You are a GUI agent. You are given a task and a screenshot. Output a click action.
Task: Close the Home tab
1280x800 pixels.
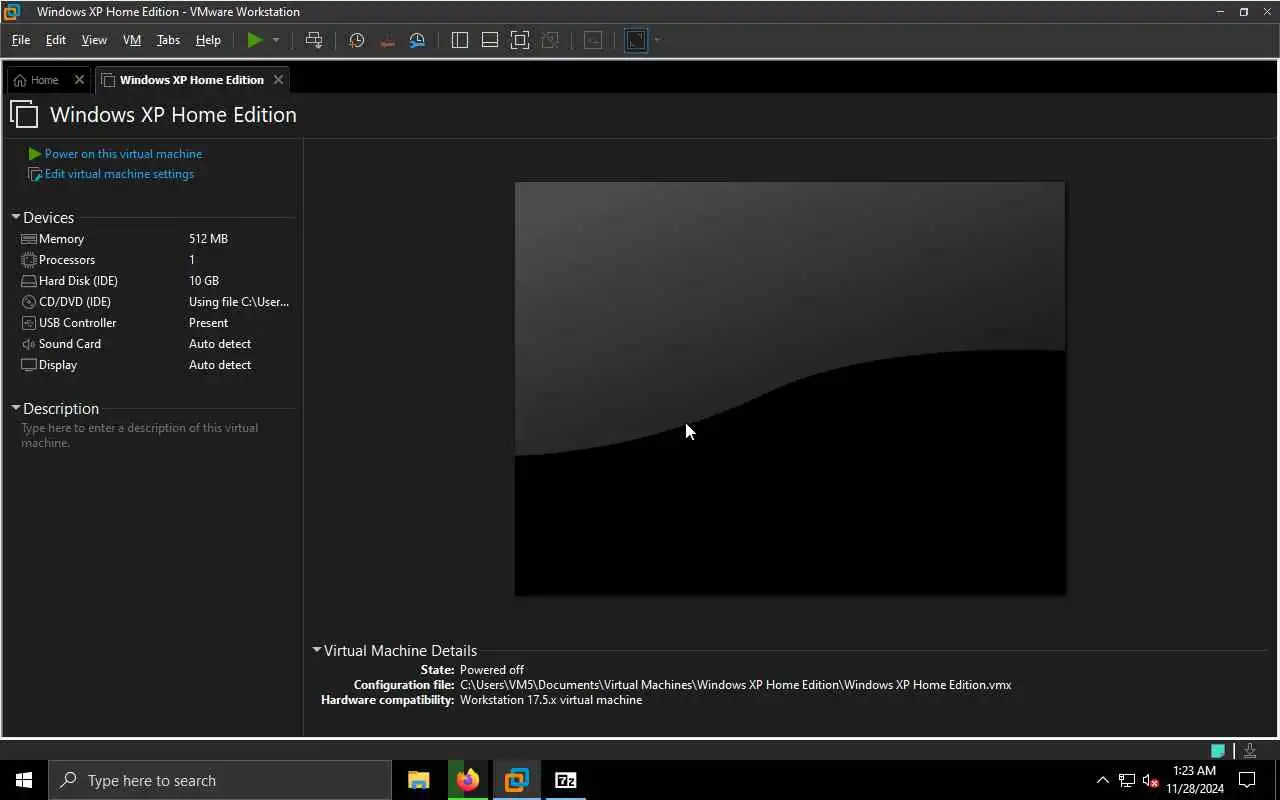point(80,80)
